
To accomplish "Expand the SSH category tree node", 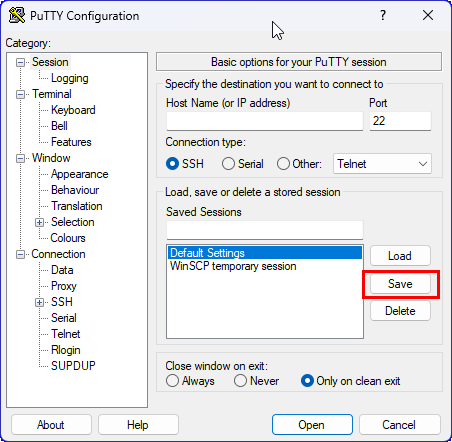I will [x=39, y=302].
